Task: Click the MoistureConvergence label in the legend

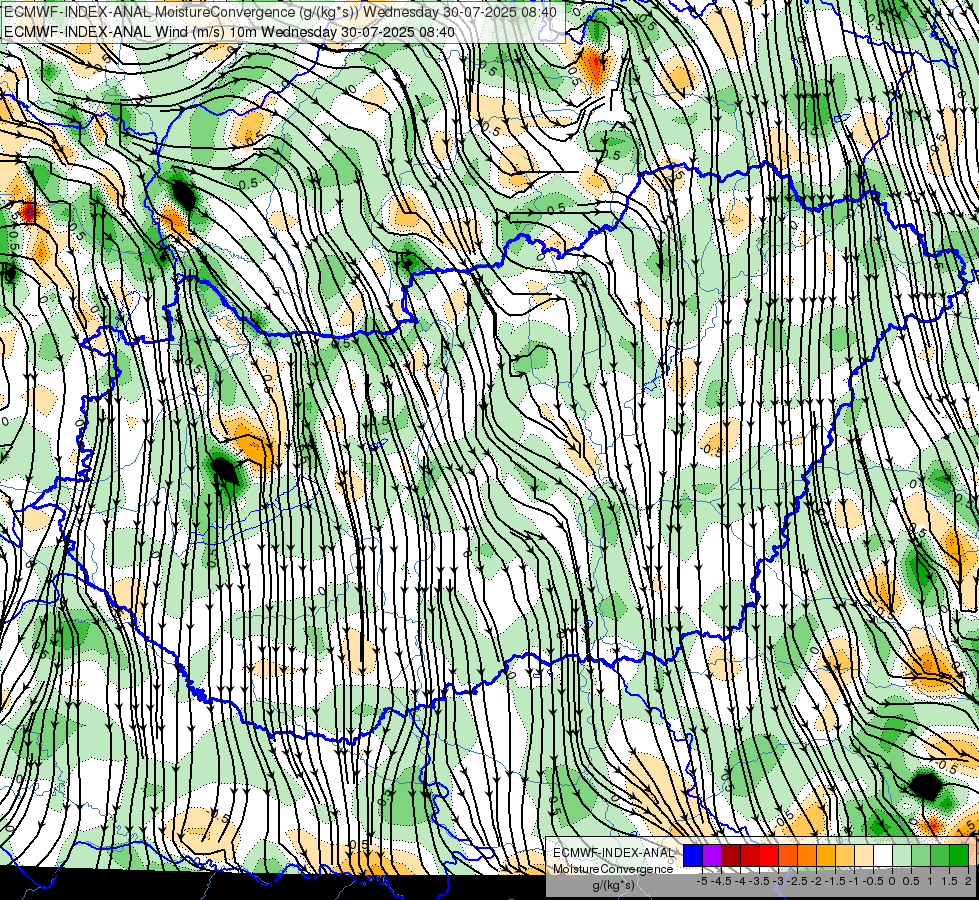Action: point(613,869)
